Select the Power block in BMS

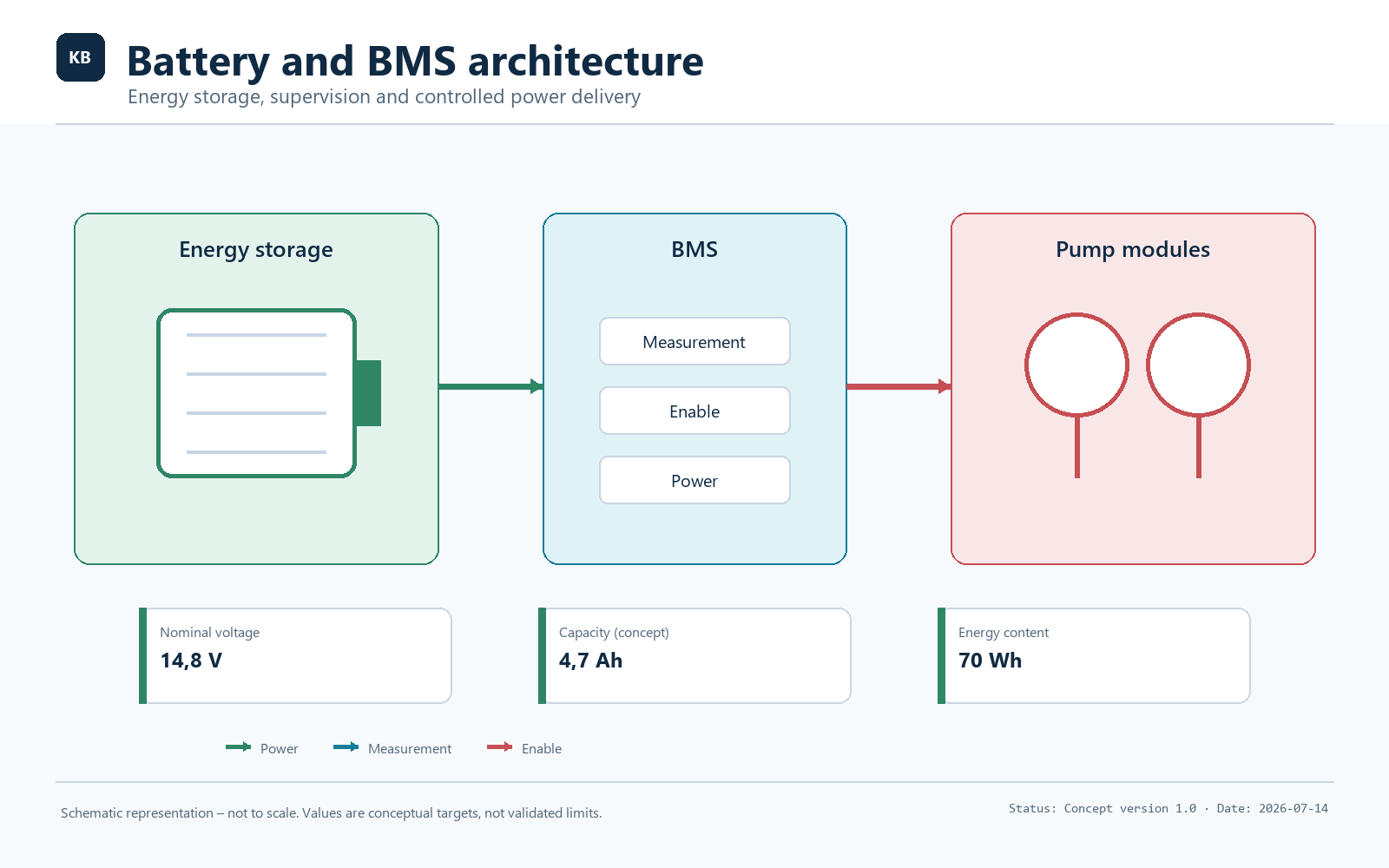pos(694,480)
